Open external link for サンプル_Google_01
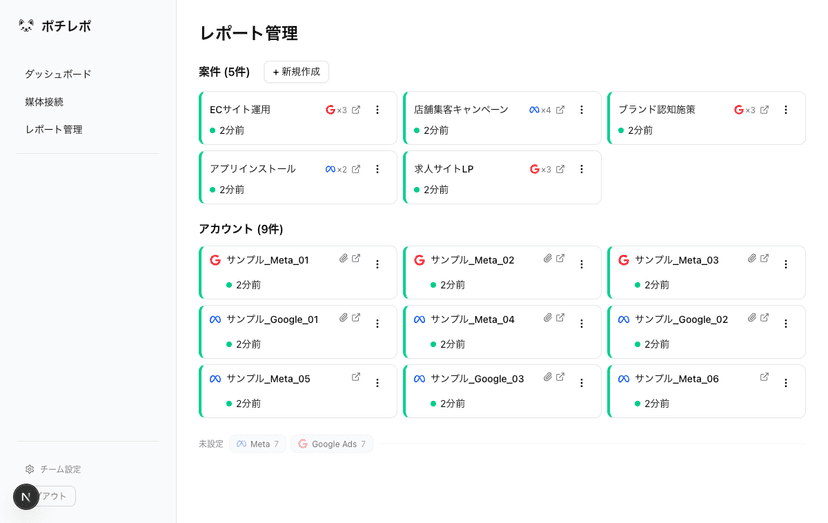 pos(356,317)
